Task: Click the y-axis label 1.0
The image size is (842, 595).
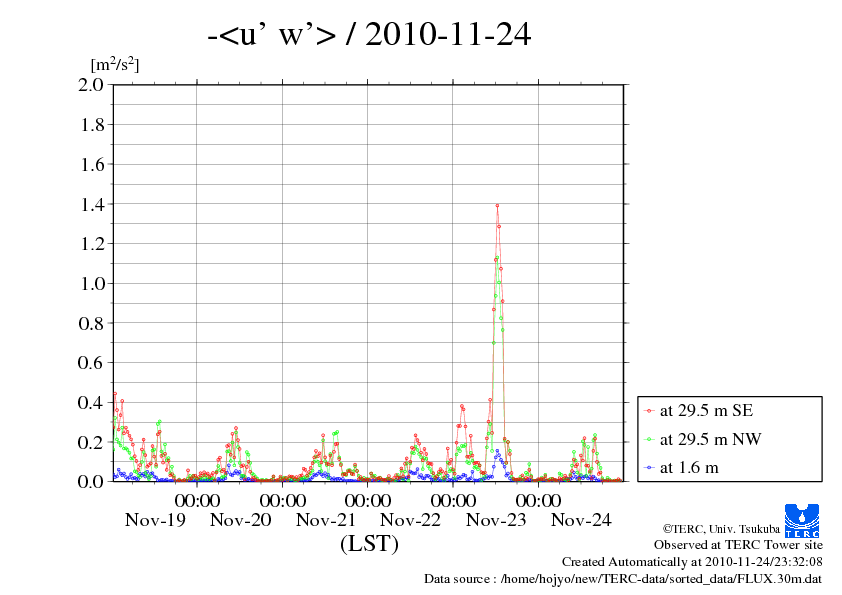Action: (x=92, y=284)
